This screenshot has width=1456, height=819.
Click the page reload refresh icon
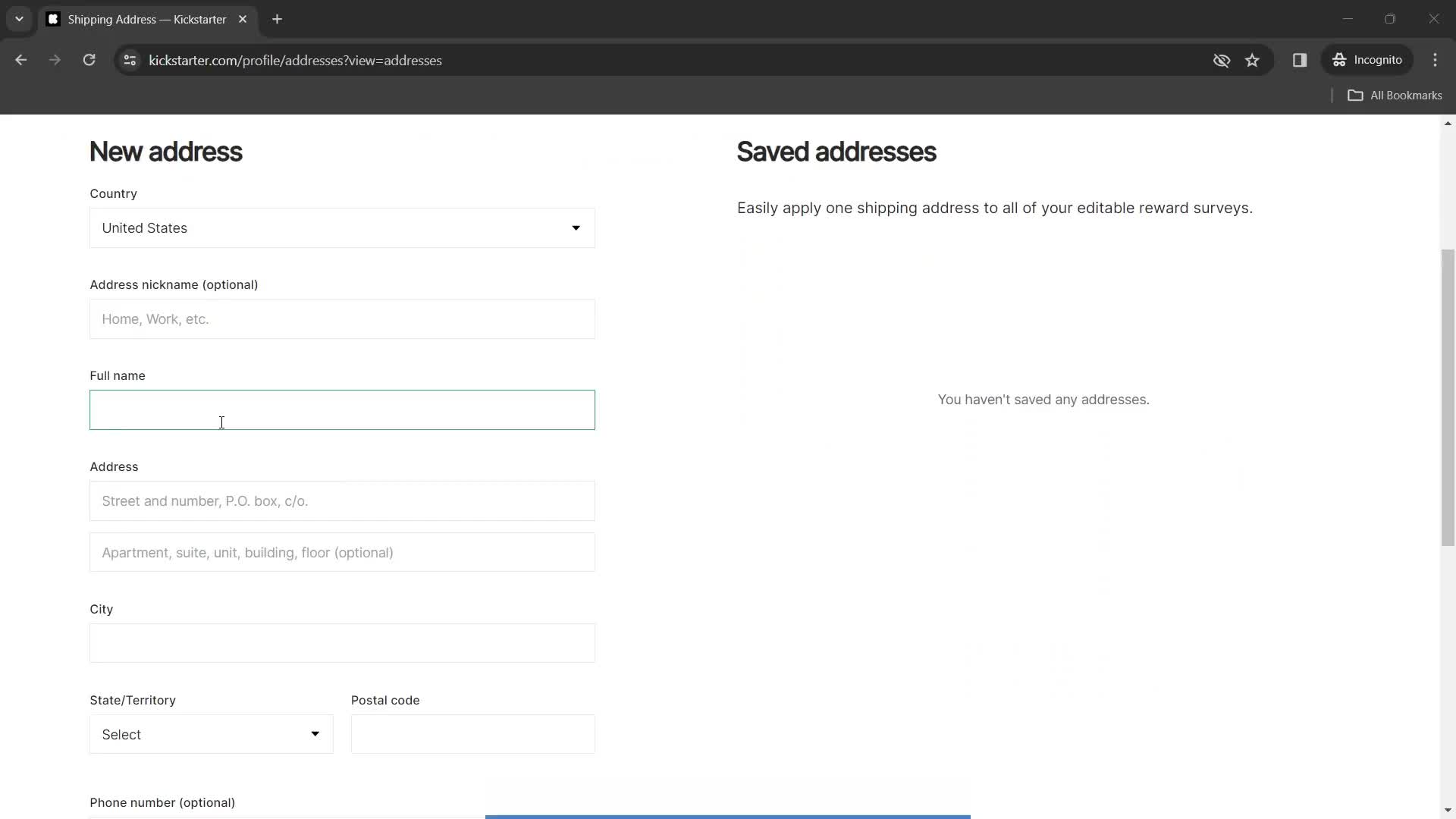point(89,60)
